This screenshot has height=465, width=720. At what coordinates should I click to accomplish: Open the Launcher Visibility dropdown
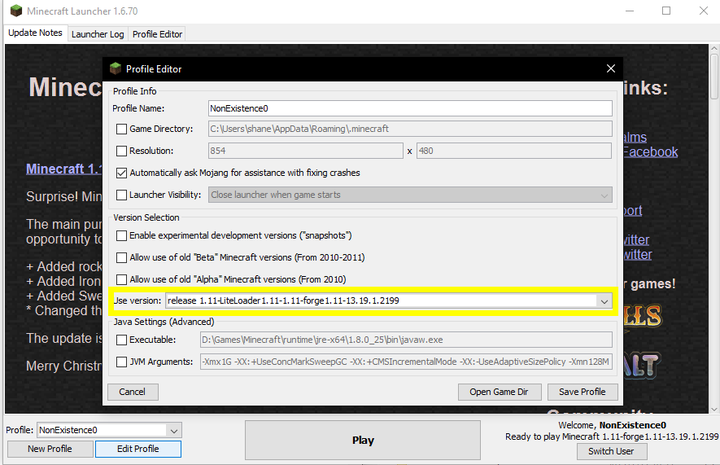604,195
